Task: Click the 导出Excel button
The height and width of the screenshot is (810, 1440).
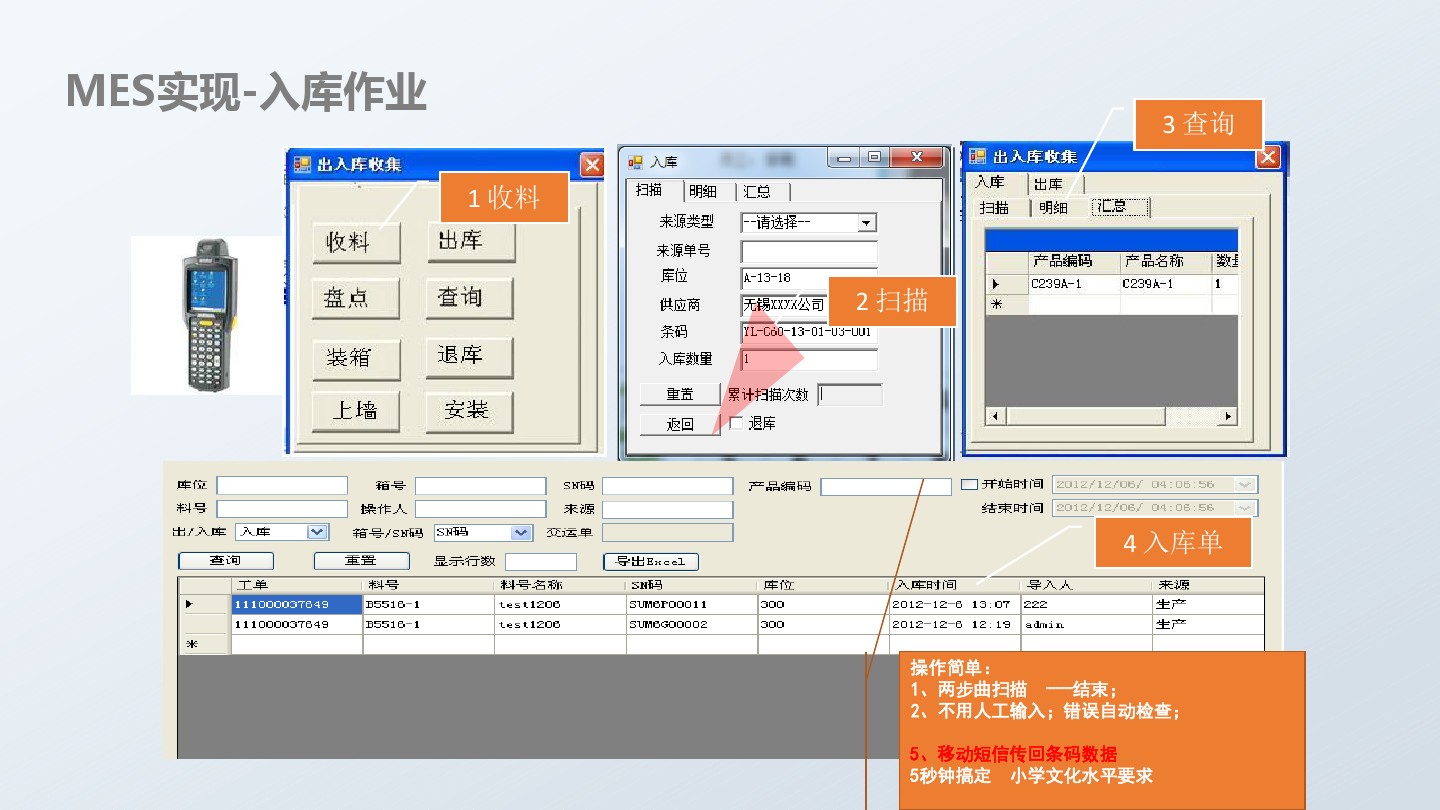Action: pos(650,562)
